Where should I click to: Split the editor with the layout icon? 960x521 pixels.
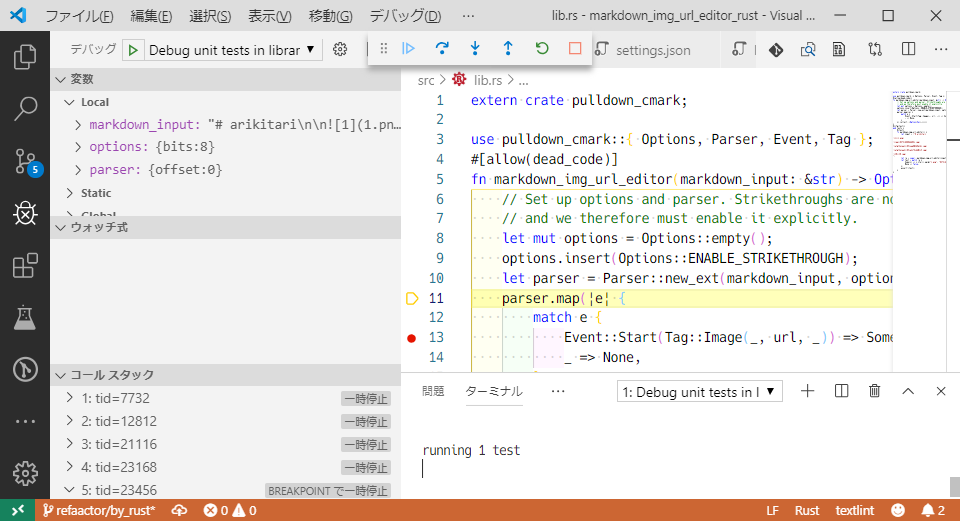[908, 49]
